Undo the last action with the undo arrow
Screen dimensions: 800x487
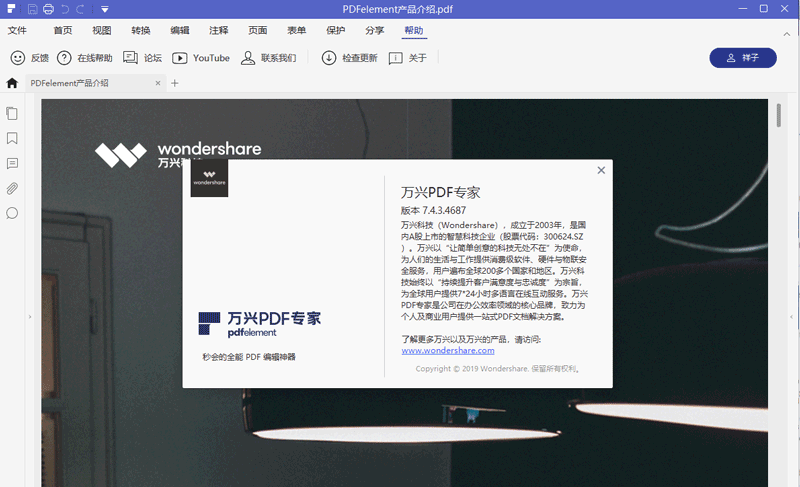click(65, 9)
